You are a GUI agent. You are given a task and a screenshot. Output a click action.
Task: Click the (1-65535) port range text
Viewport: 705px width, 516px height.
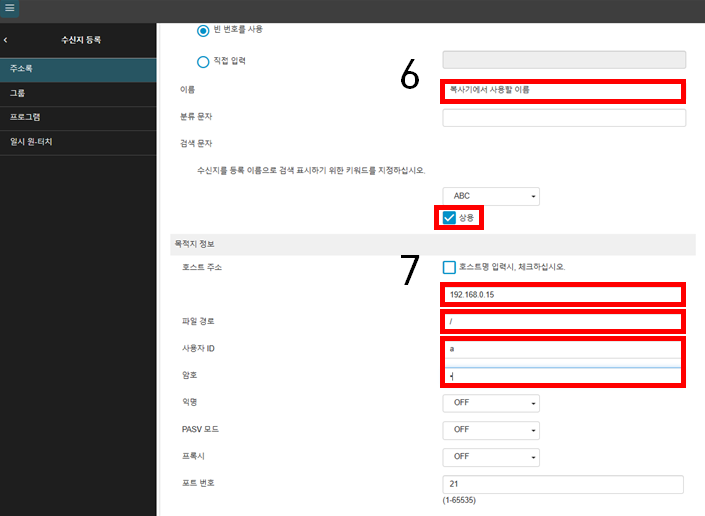click(x=459, y=500)
